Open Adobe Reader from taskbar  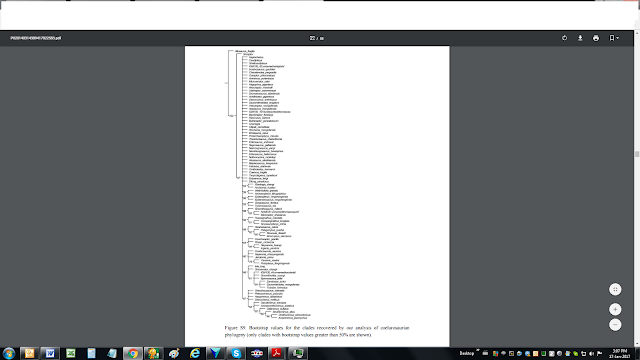pyautogui.click(x=277, y=353)
